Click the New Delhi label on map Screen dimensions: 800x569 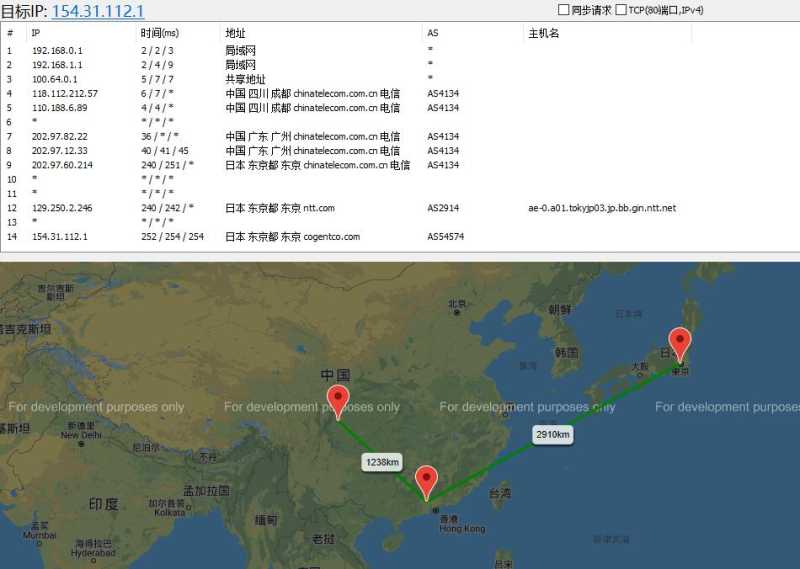[x=81, y=435]
